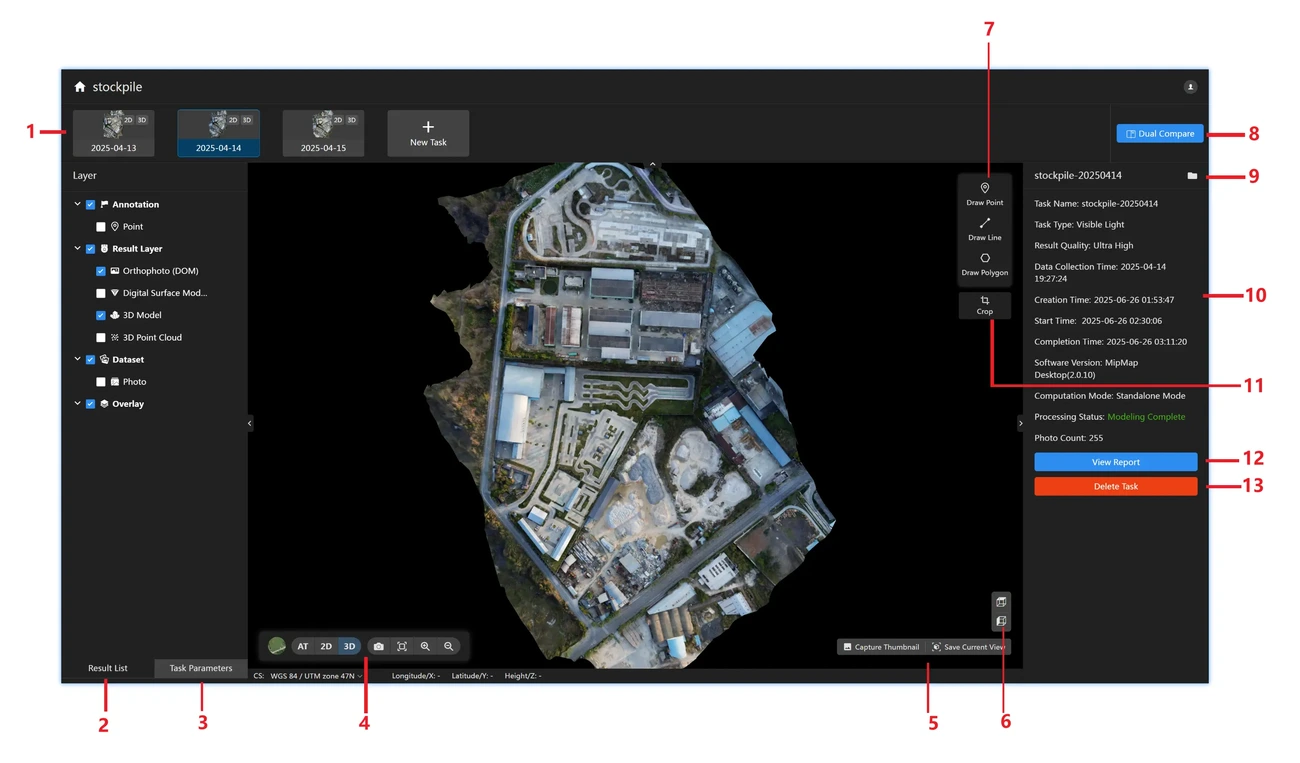1300x763 pixels.
Task: Open the 2025-04-15 task thumbnail
Action: tap(322, 133)
